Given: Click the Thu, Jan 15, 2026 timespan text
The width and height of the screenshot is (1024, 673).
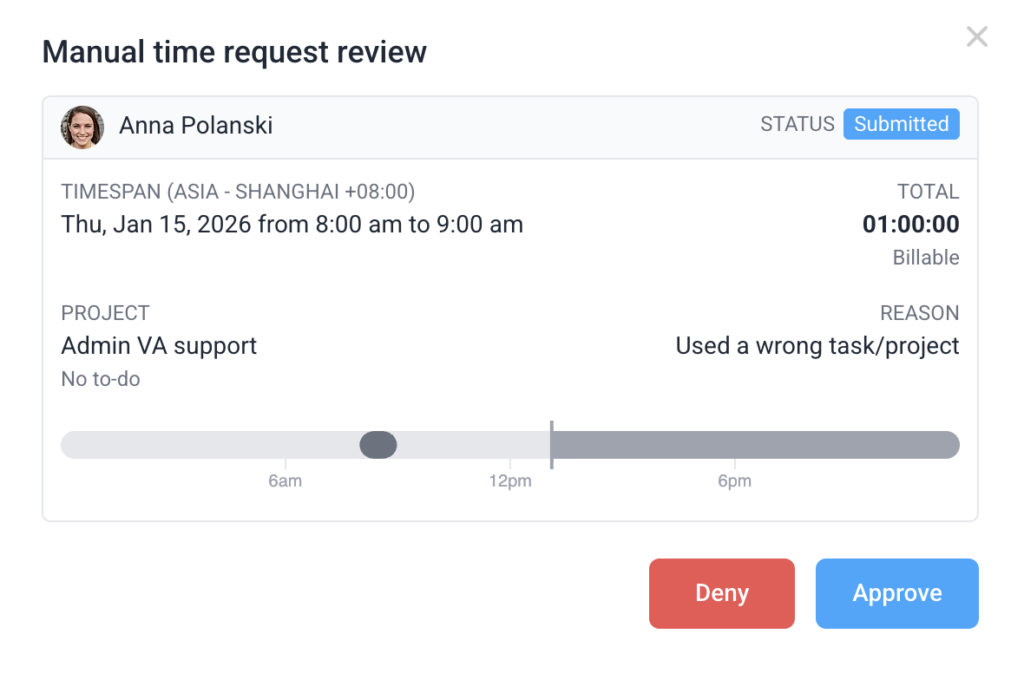Looking at the screenshot, I should tap(291, 224).
